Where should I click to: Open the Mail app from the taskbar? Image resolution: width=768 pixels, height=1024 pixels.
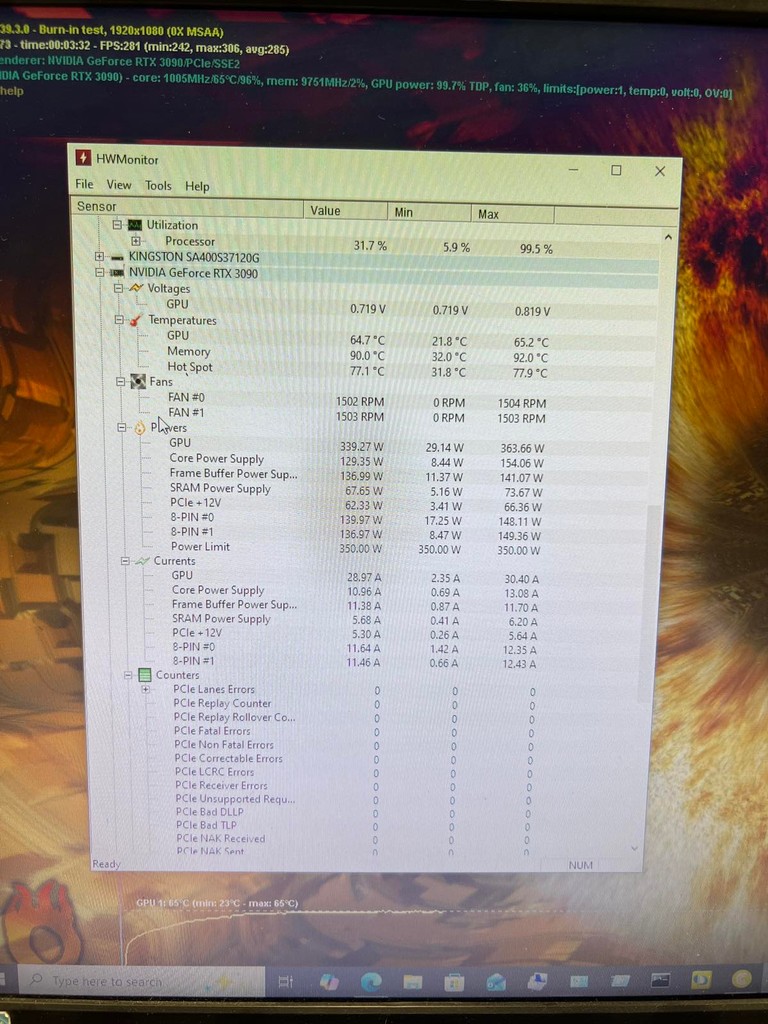(x=496, y=981)
